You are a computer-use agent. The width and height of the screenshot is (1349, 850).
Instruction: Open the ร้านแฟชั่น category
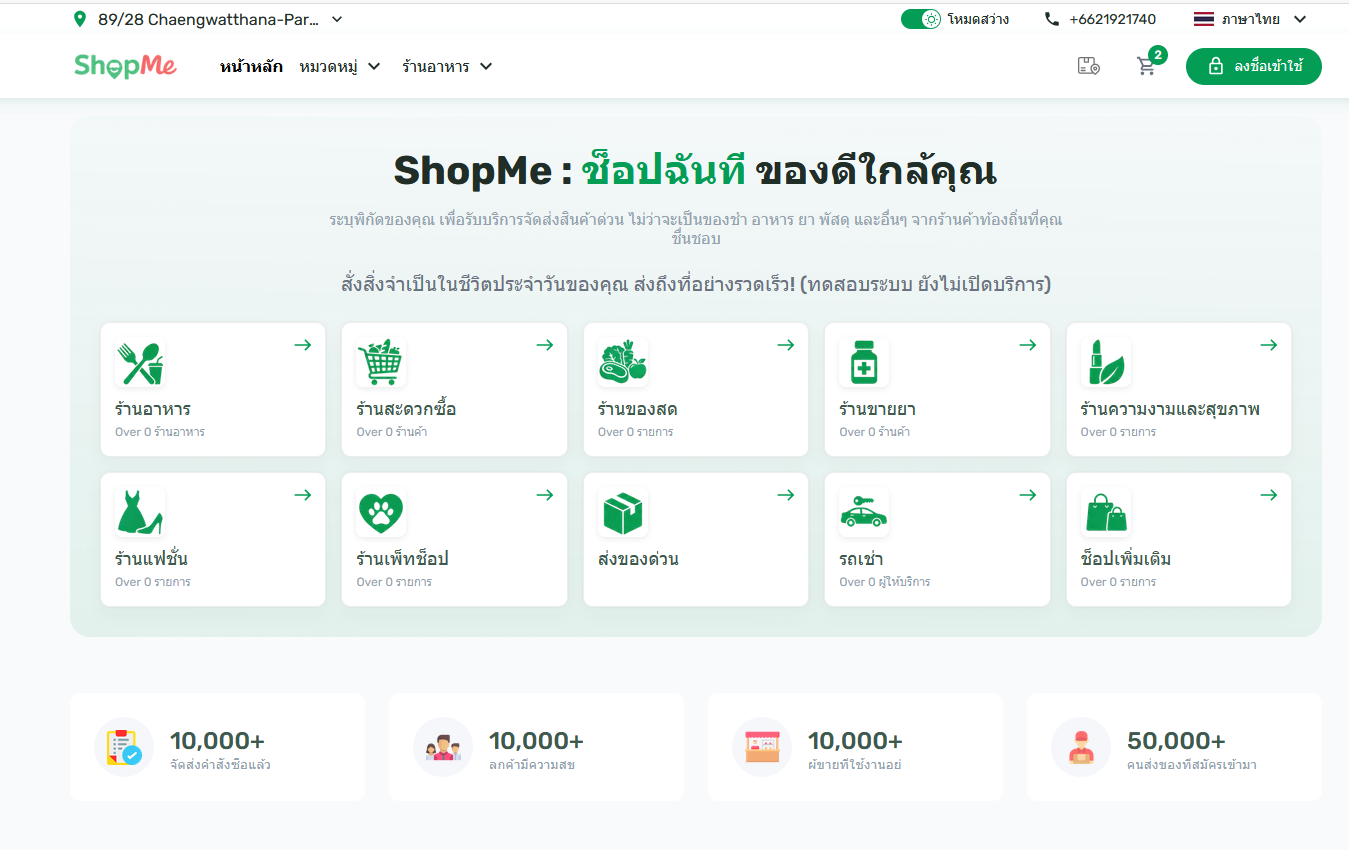click(x=151, y=558)
